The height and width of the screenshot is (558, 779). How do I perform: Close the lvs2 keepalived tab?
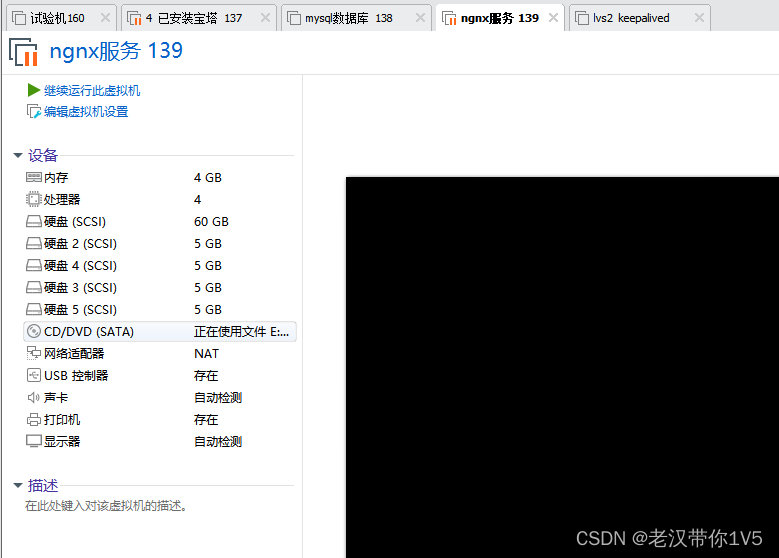700,18
